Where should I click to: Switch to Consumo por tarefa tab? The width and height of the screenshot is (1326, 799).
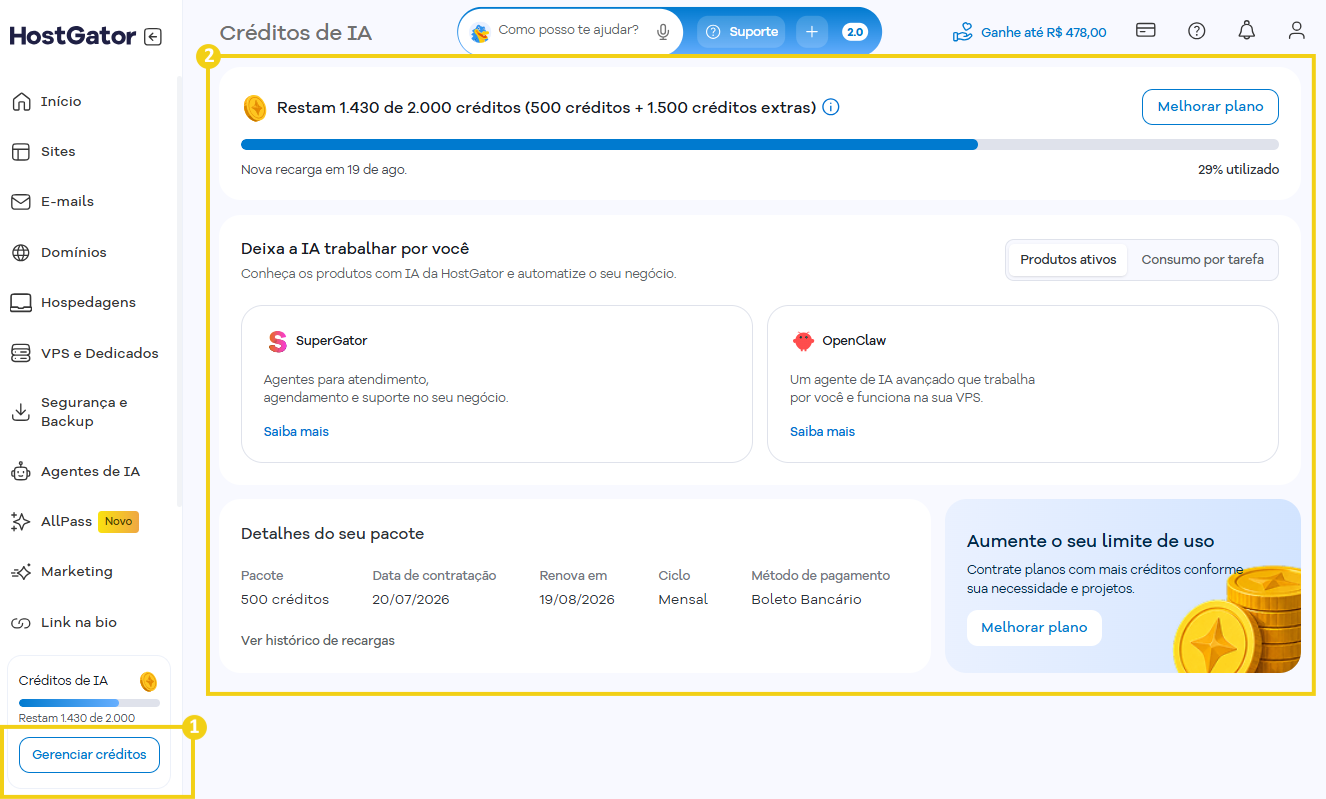point(1203,260)
